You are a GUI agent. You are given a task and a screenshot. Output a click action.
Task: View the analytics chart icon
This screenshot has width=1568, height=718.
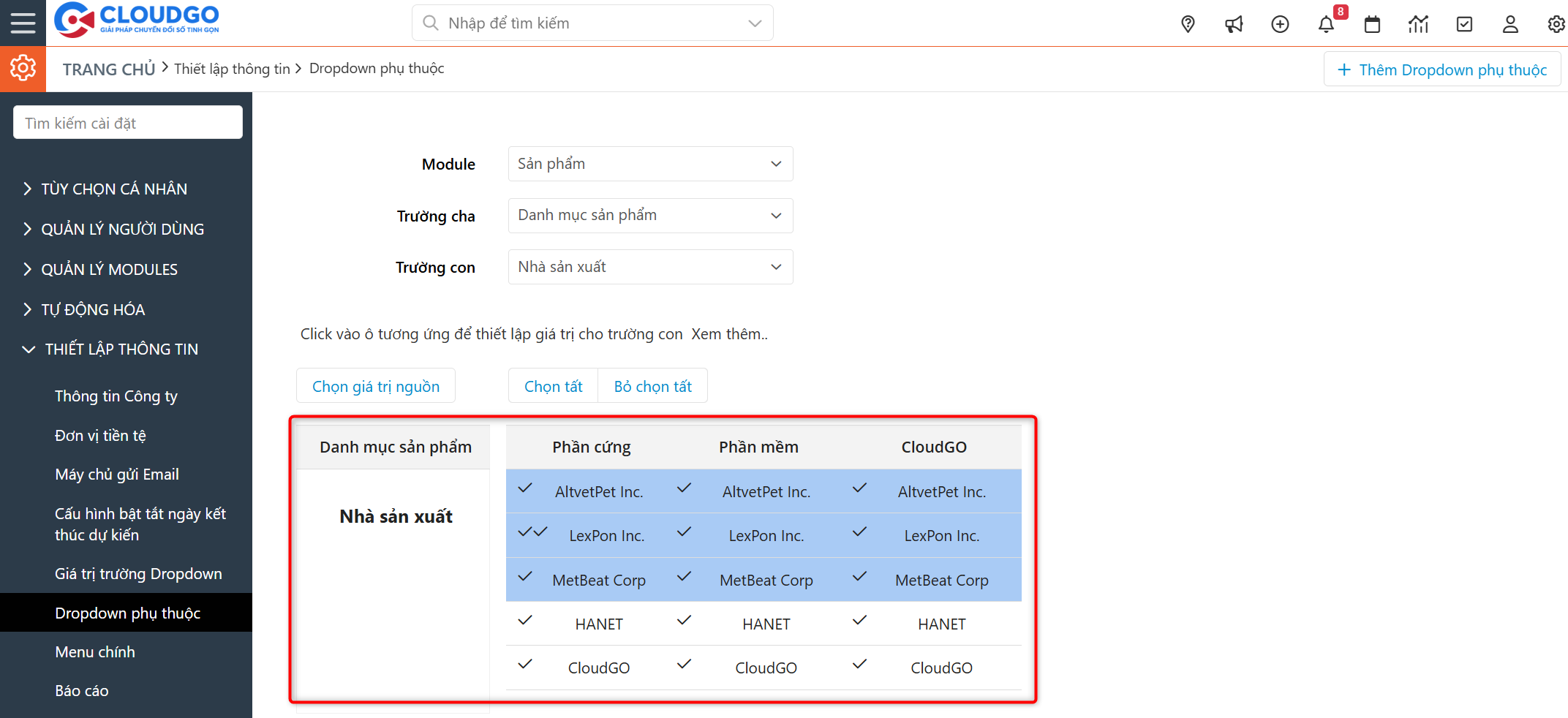(1418, 23)
